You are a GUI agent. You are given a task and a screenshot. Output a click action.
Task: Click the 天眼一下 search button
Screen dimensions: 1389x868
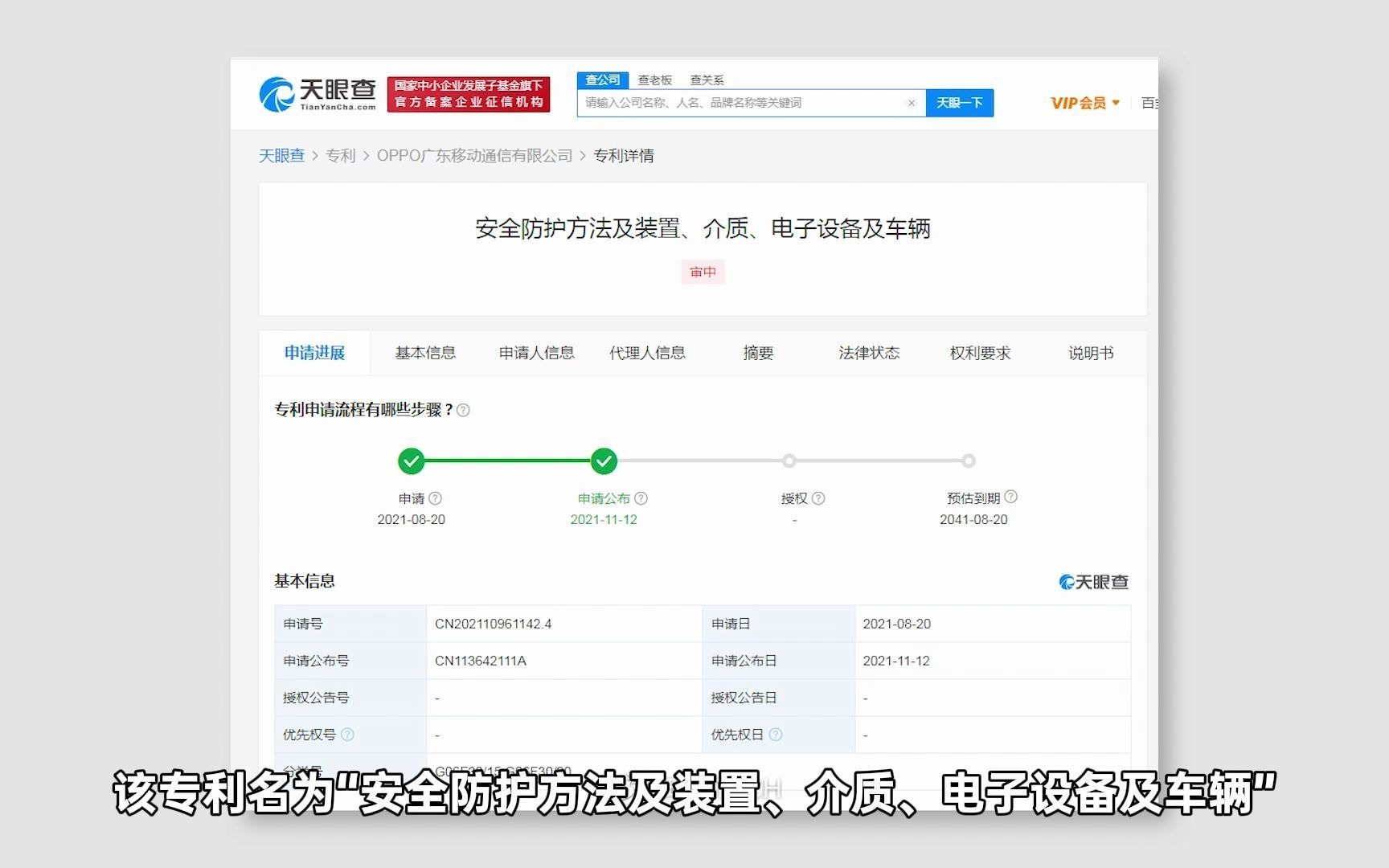[x=960, y=103]
